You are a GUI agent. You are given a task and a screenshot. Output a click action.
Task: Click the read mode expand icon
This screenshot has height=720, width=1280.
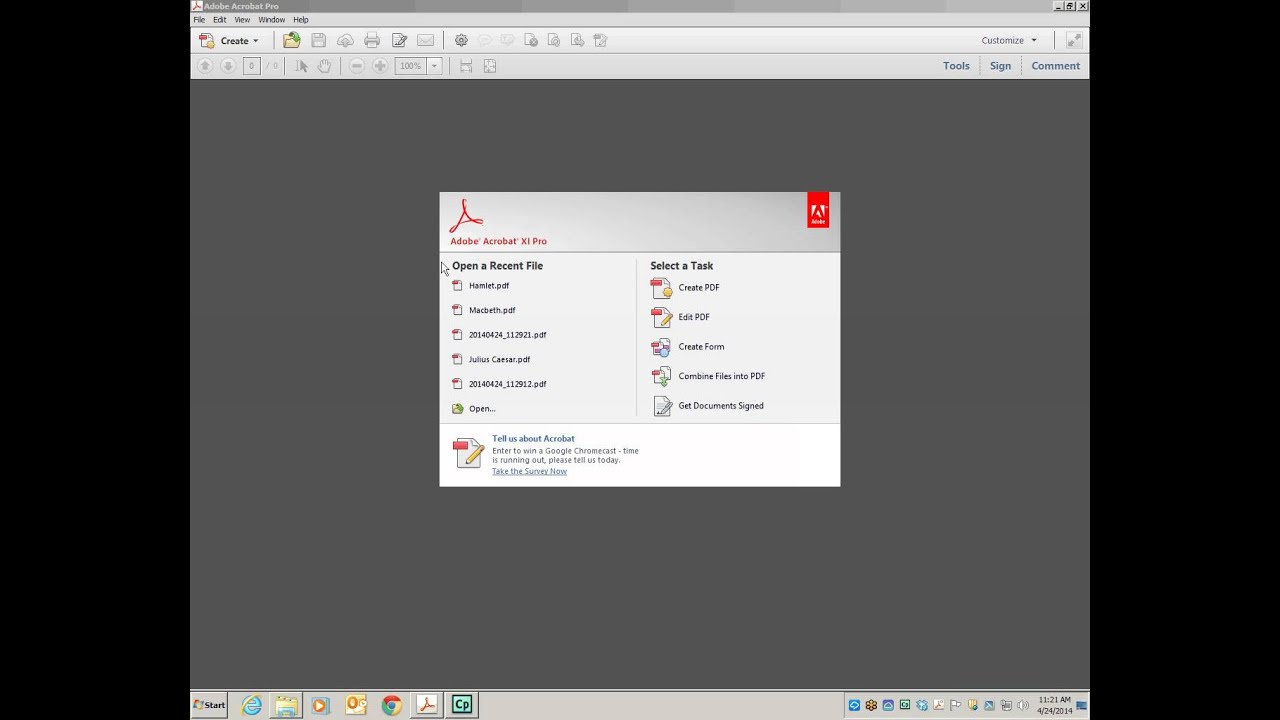[1073, 40]
